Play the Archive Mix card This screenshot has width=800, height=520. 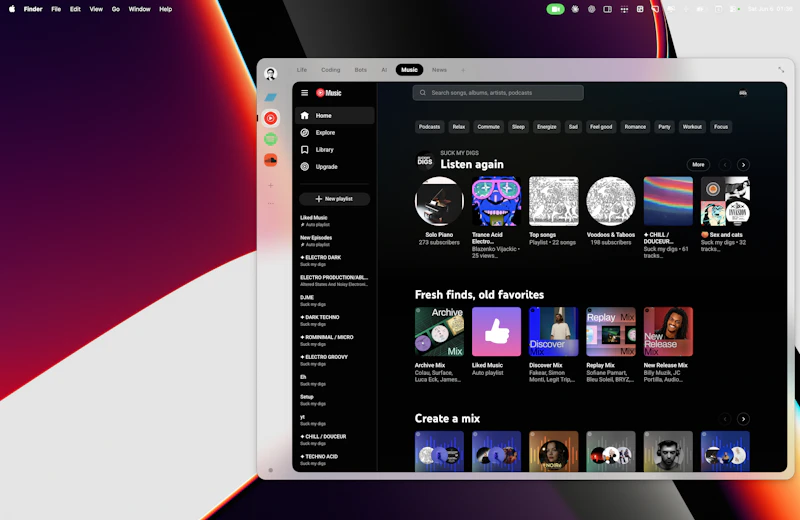click(x=439, y=331)
